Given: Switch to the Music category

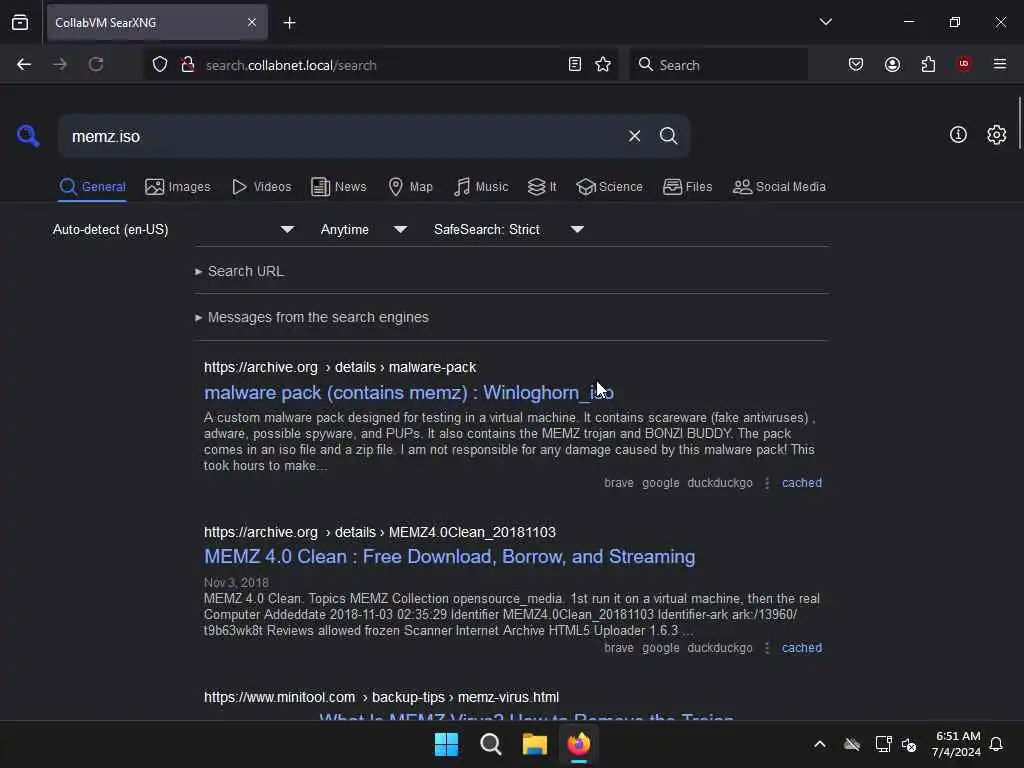Looking at the screenshot, I should click(481, 187).
